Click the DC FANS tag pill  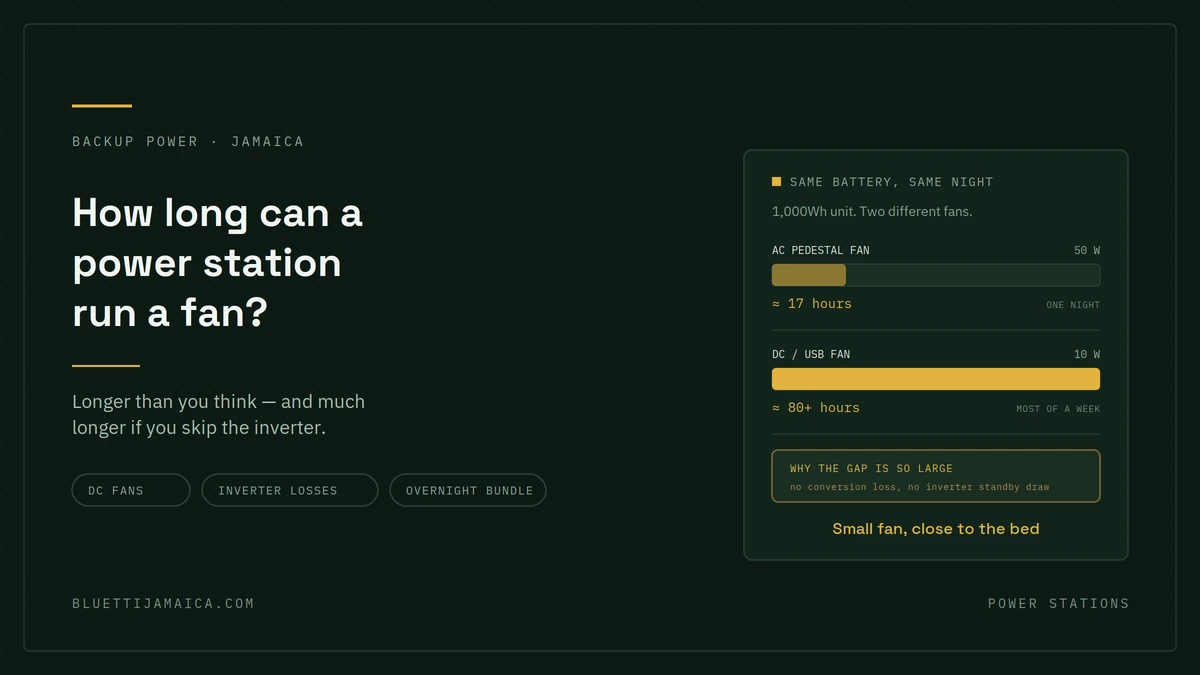(x=131, y=490)
